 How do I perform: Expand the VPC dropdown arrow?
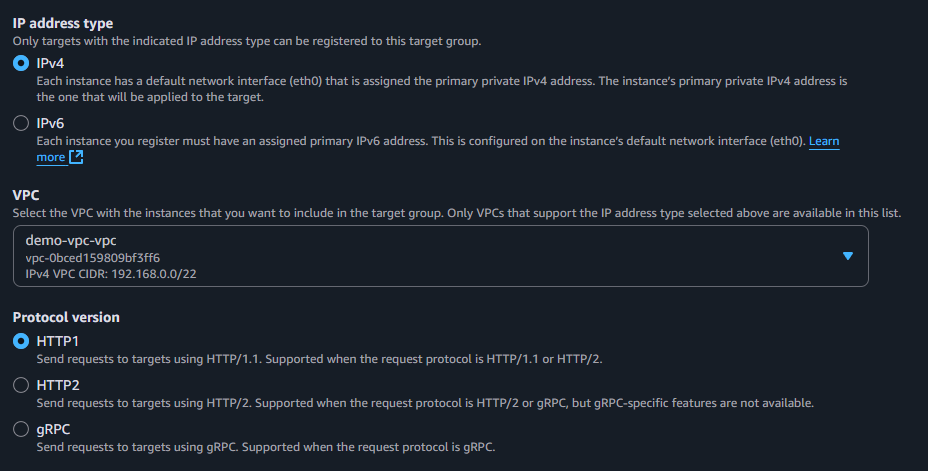point(848,256)
